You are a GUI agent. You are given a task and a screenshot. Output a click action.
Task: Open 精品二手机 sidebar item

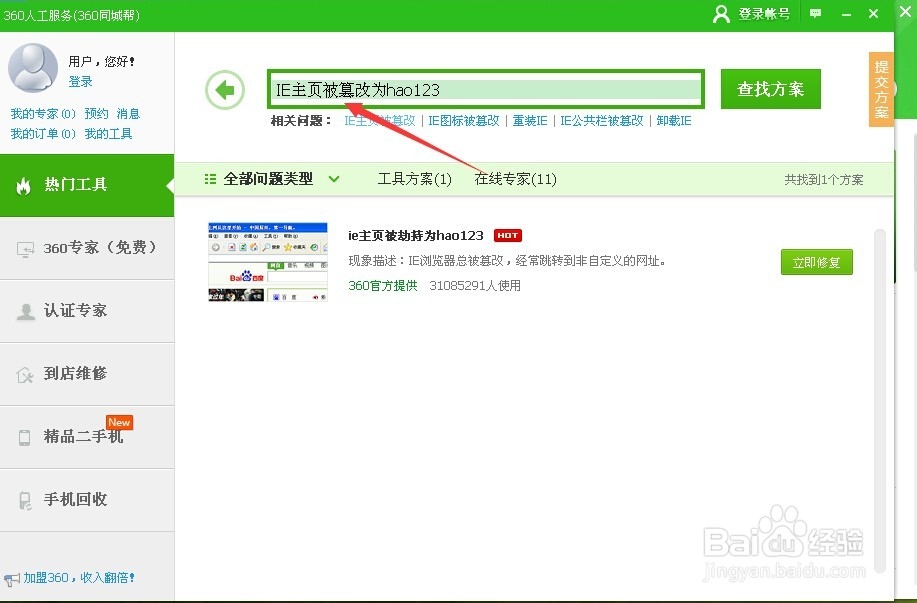click(x=87, y=437)
